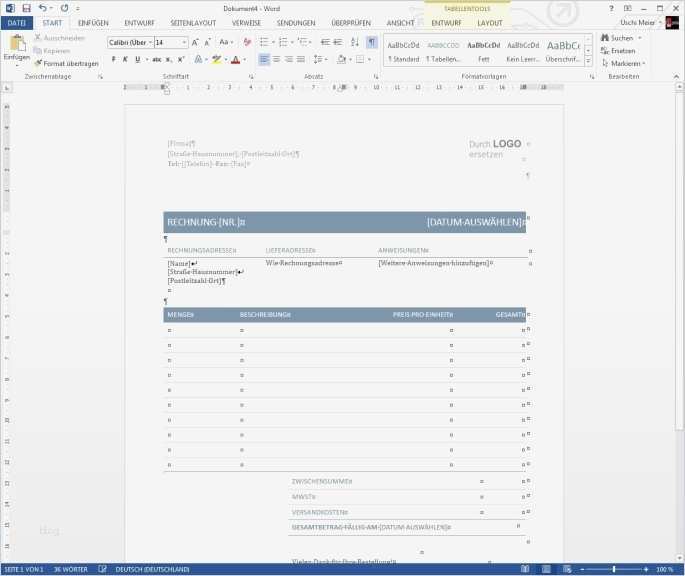Click the zoom slider handle

pos(614,569)
